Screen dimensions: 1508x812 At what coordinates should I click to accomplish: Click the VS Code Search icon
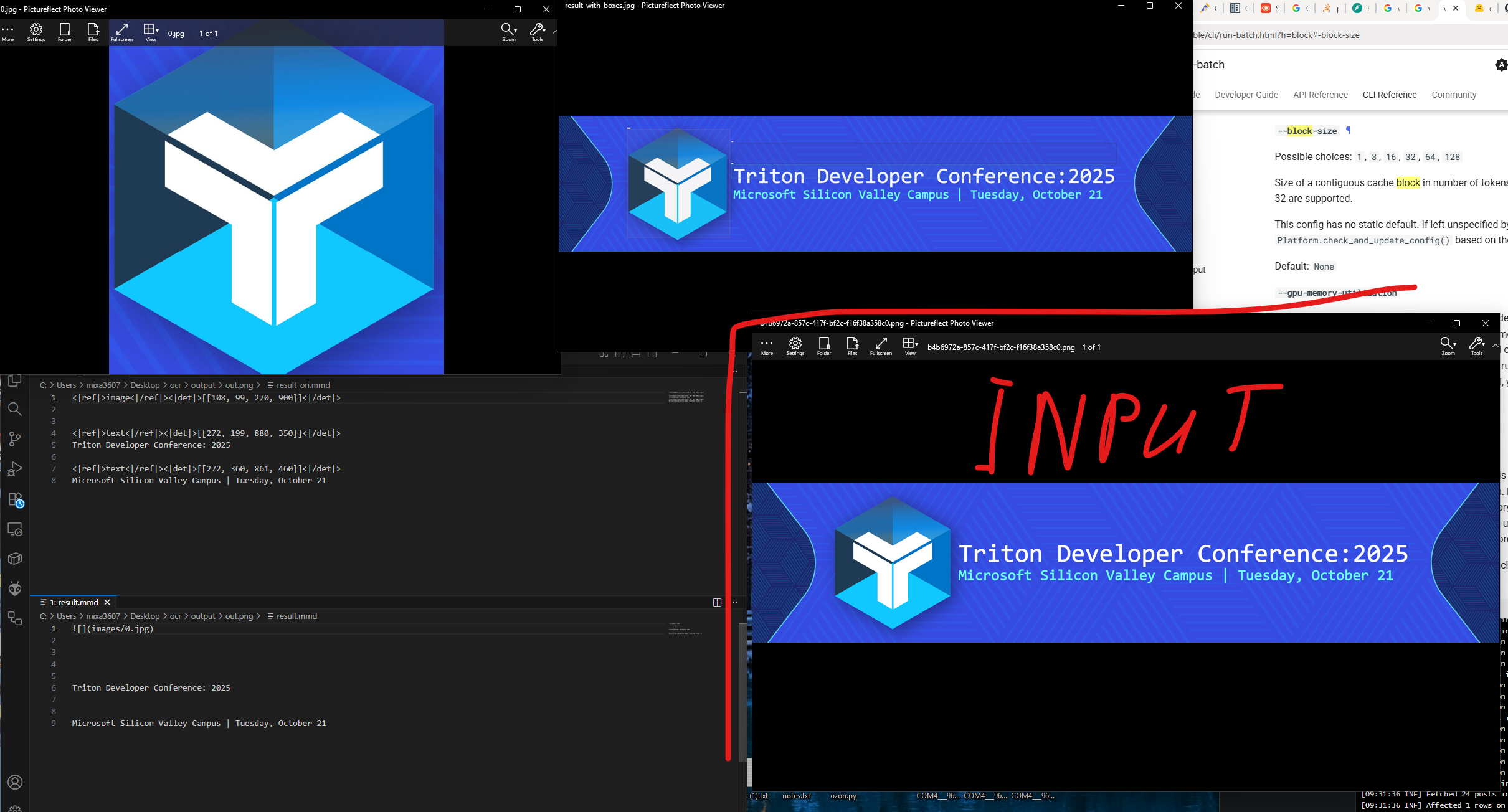[15, 408]
